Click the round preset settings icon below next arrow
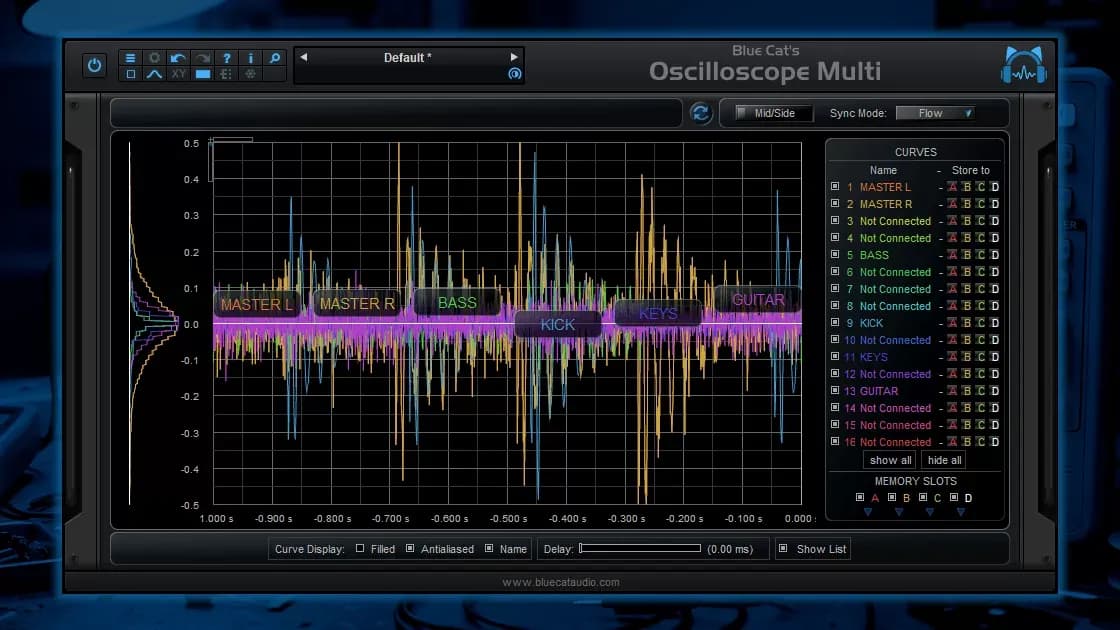This screenshot has width=1120, height=630. click(x=514, y=74)
